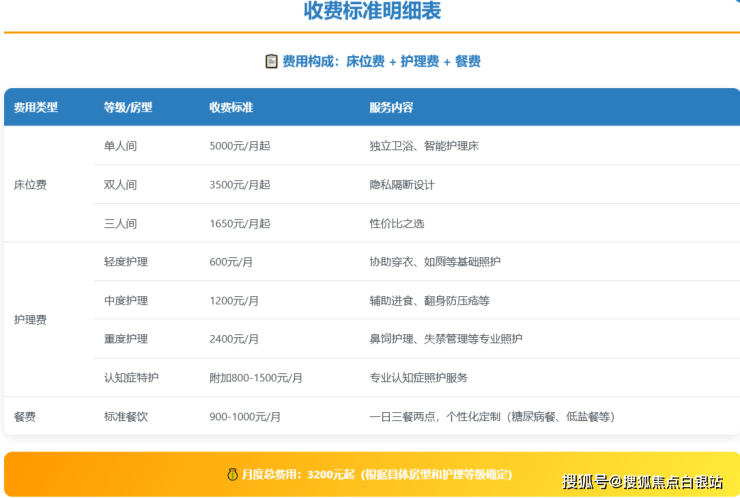The image size is (740, 498).
Task: Click the orange 月度总费用 banner
Action: [370, 474]
